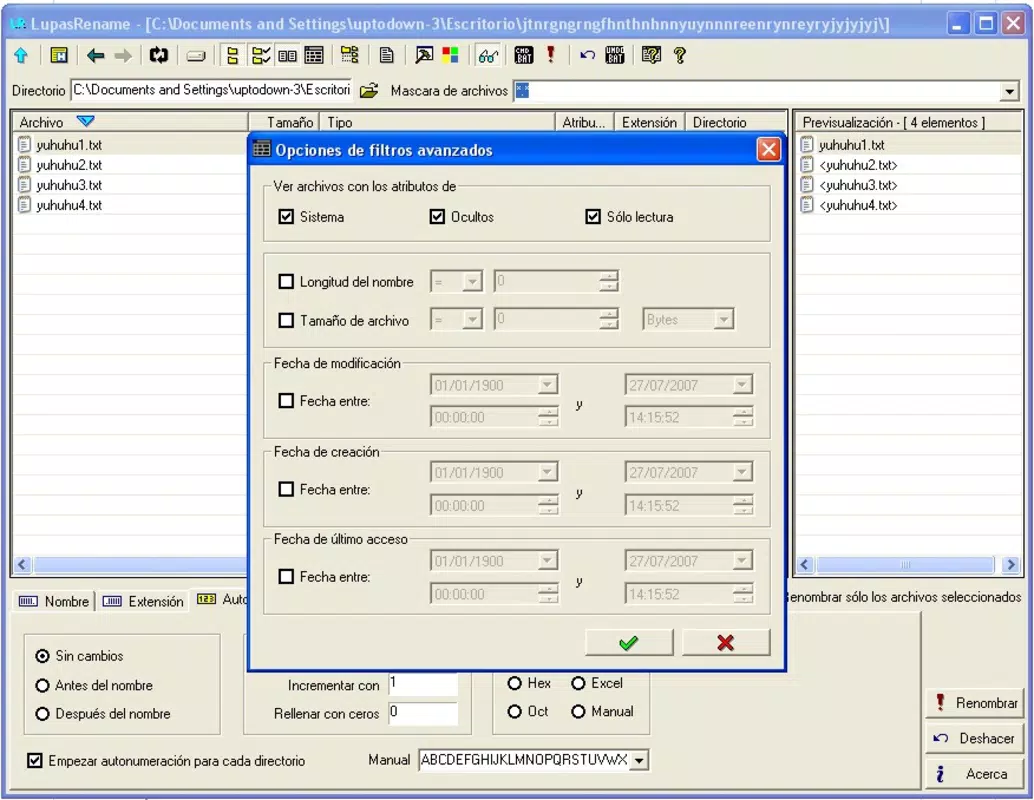Navigate back with the left arrow
Image resolution: width=1034 pixels, height=800 pixels.
[x=96, y=55]
